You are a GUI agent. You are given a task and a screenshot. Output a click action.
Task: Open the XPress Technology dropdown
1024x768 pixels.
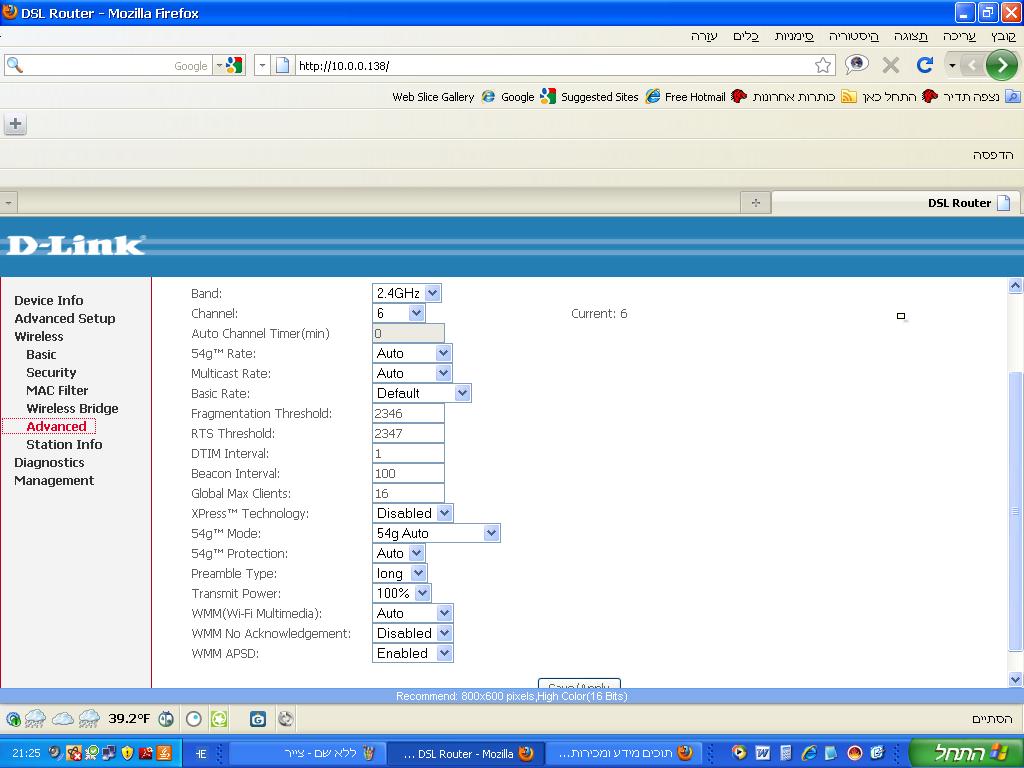412,513
